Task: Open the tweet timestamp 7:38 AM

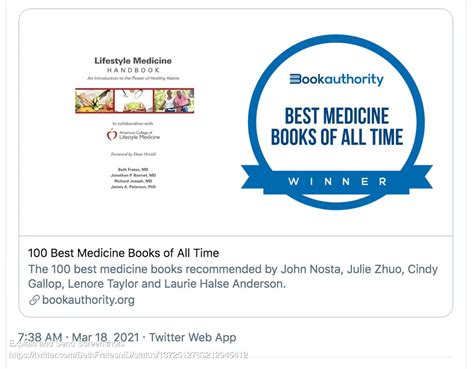Action: pos(40,337)
